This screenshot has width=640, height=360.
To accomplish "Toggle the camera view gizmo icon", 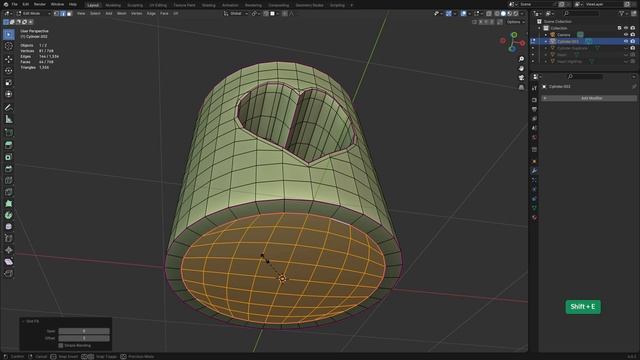I will tap(521, 78).
